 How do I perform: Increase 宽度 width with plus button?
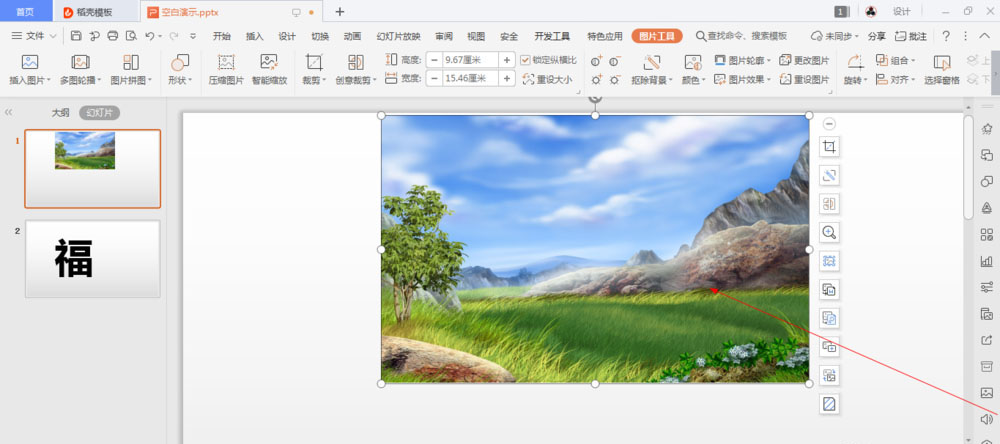tap(507, 78)
